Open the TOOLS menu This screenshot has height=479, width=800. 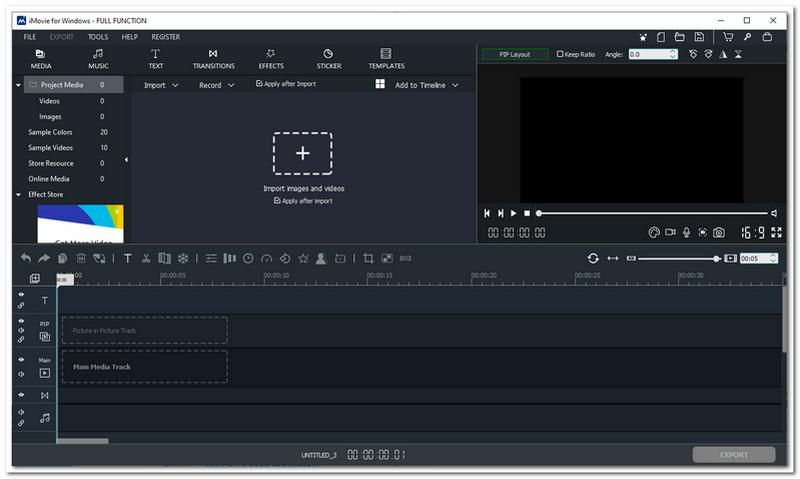coord(97,37)
